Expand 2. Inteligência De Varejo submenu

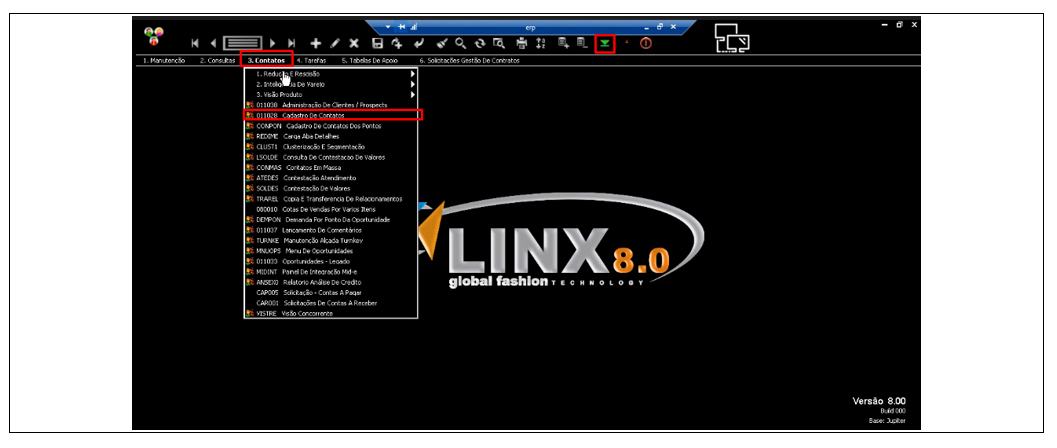point(330,84)
